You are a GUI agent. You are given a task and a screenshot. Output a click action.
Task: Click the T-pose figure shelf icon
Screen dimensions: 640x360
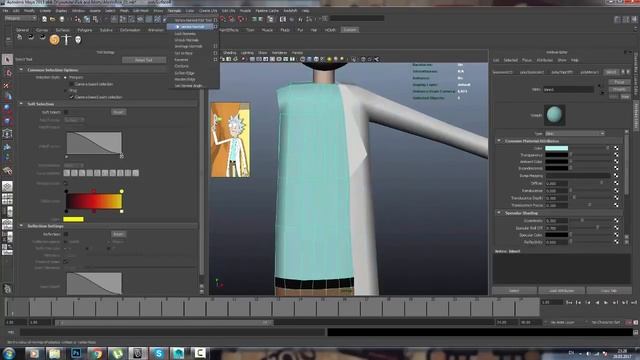pyautogui.click(x=66, y=40)
